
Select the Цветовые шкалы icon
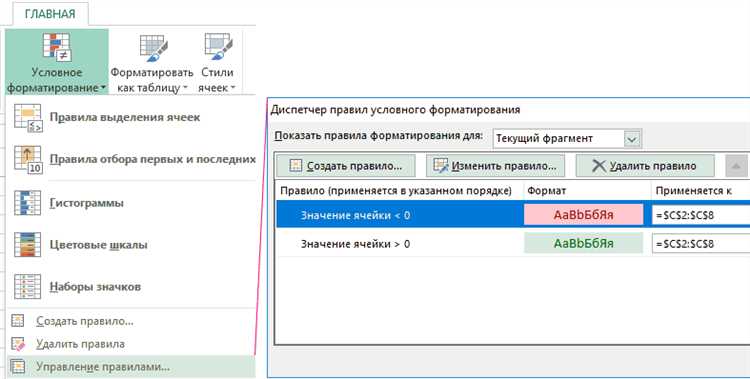[x=27, y=245]
